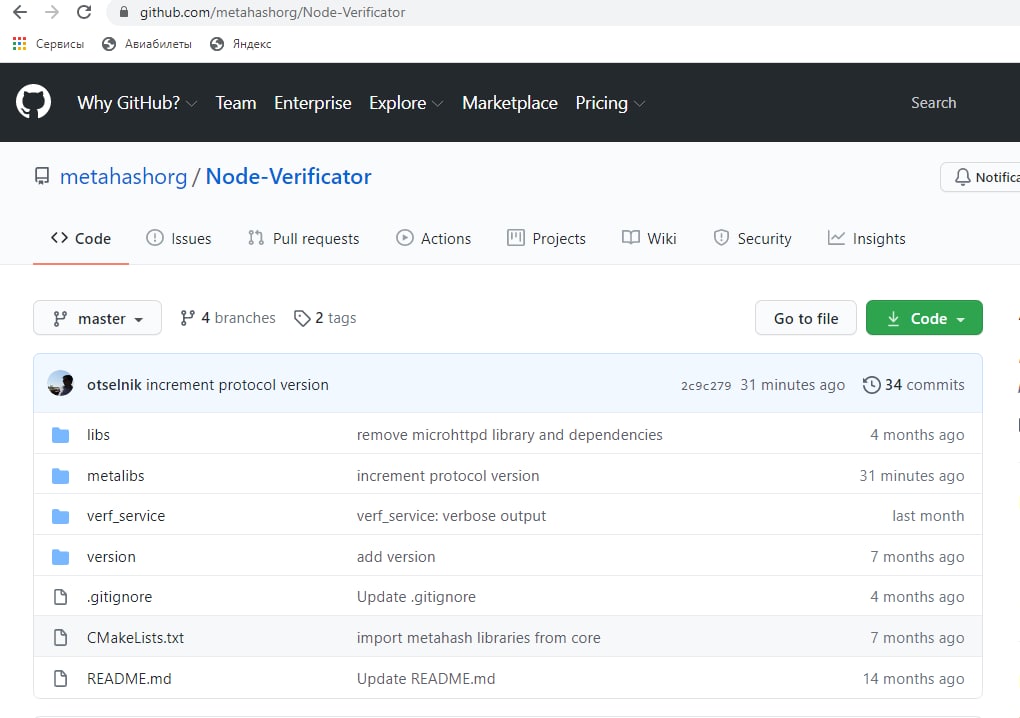This screenshot has width=1020, height=718.
Task: Click the Projects tab board icon
Action: (516, 238)
